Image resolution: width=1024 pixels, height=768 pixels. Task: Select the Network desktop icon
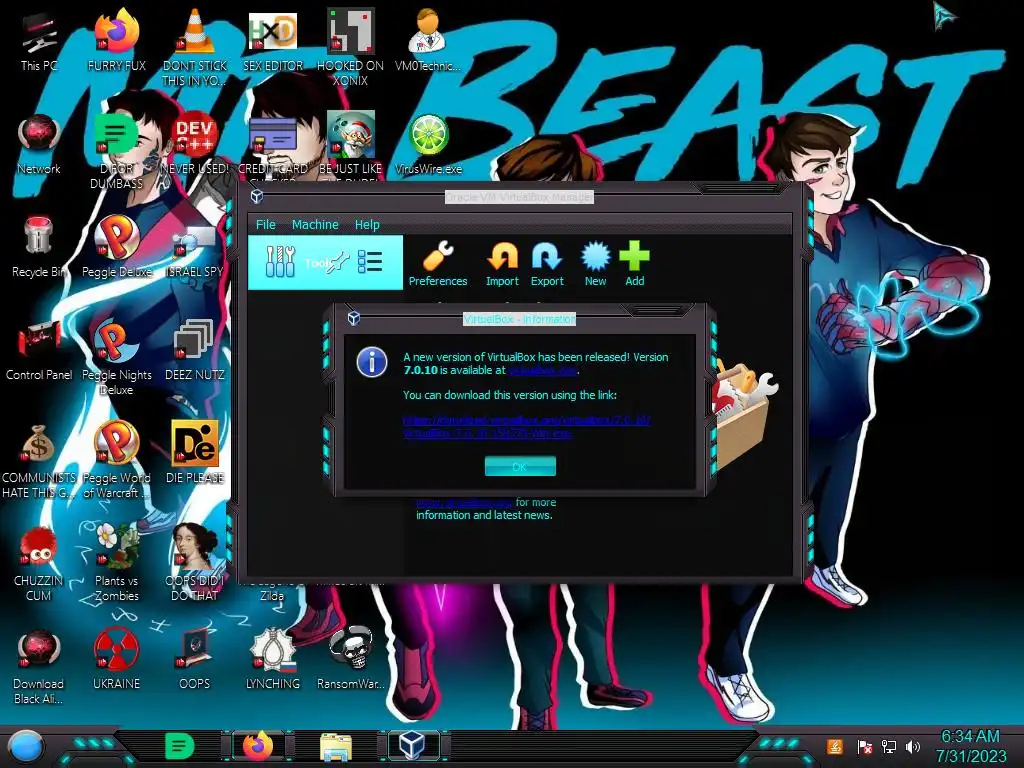39,144
